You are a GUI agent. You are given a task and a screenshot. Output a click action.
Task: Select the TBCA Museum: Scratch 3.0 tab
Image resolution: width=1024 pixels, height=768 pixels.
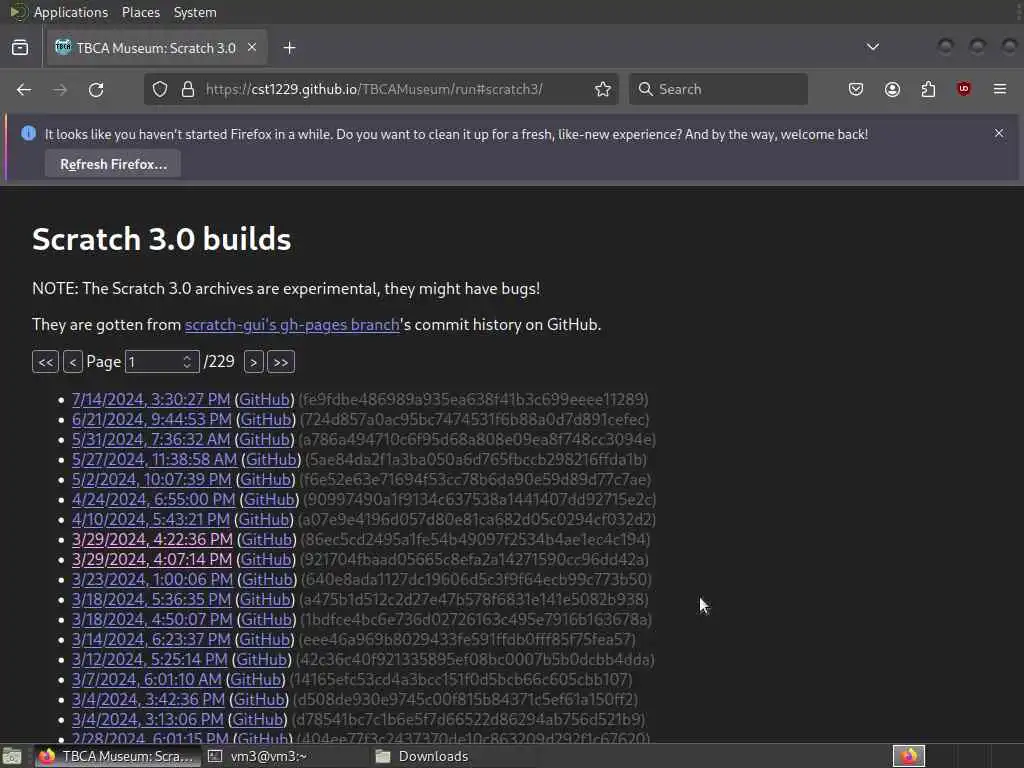(157, 48)
